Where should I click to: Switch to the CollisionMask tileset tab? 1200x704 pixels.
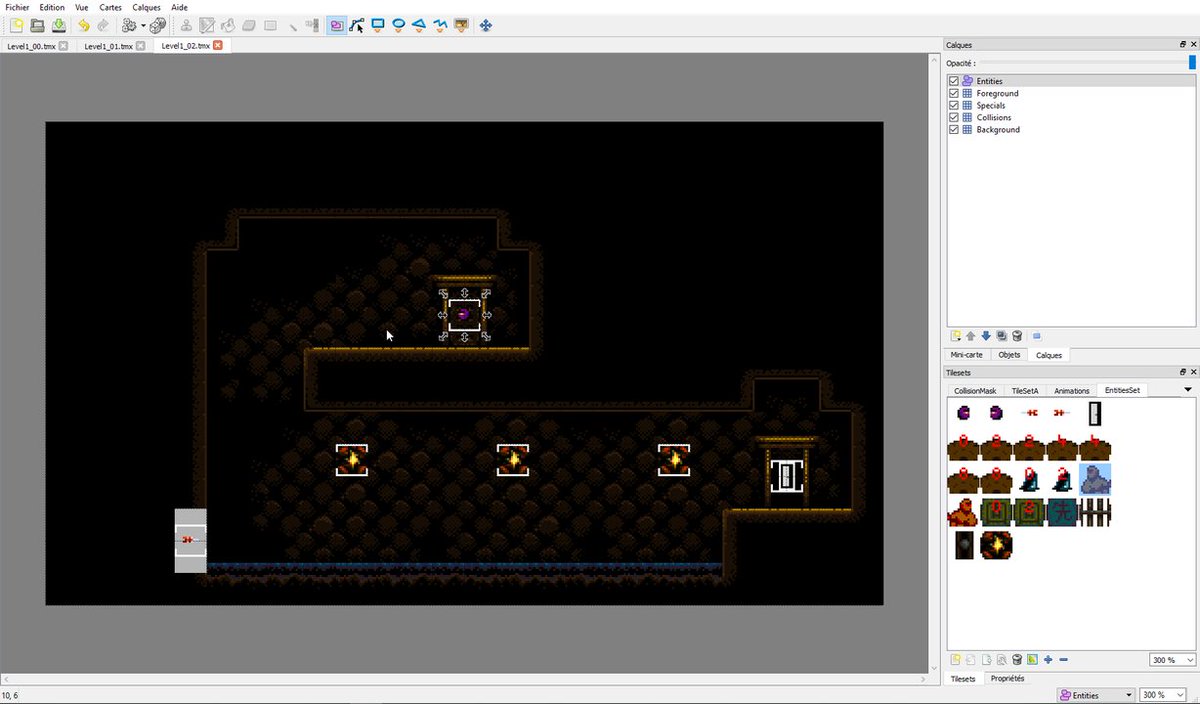(975, 391)
